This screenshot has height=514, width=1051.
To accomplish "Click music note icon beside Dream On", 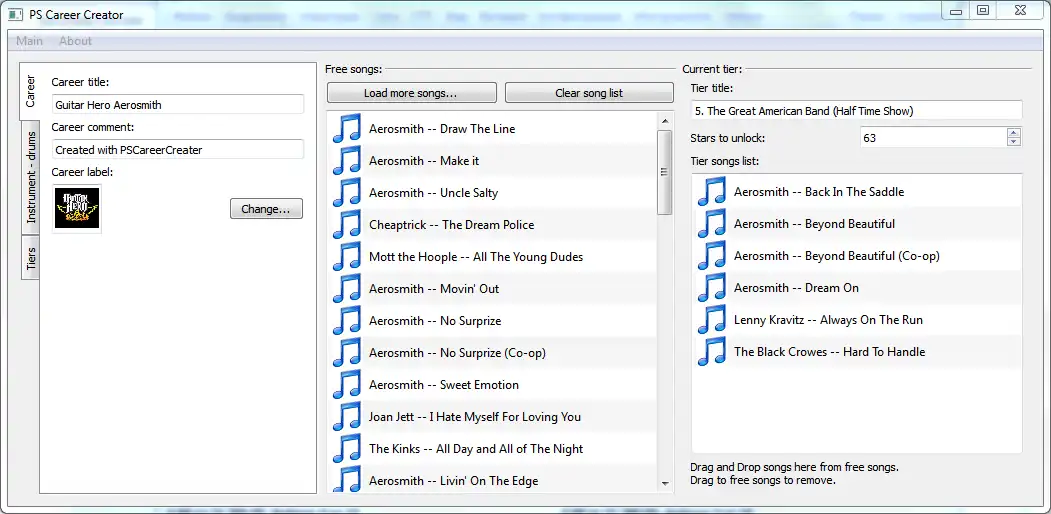I will 712,287.
